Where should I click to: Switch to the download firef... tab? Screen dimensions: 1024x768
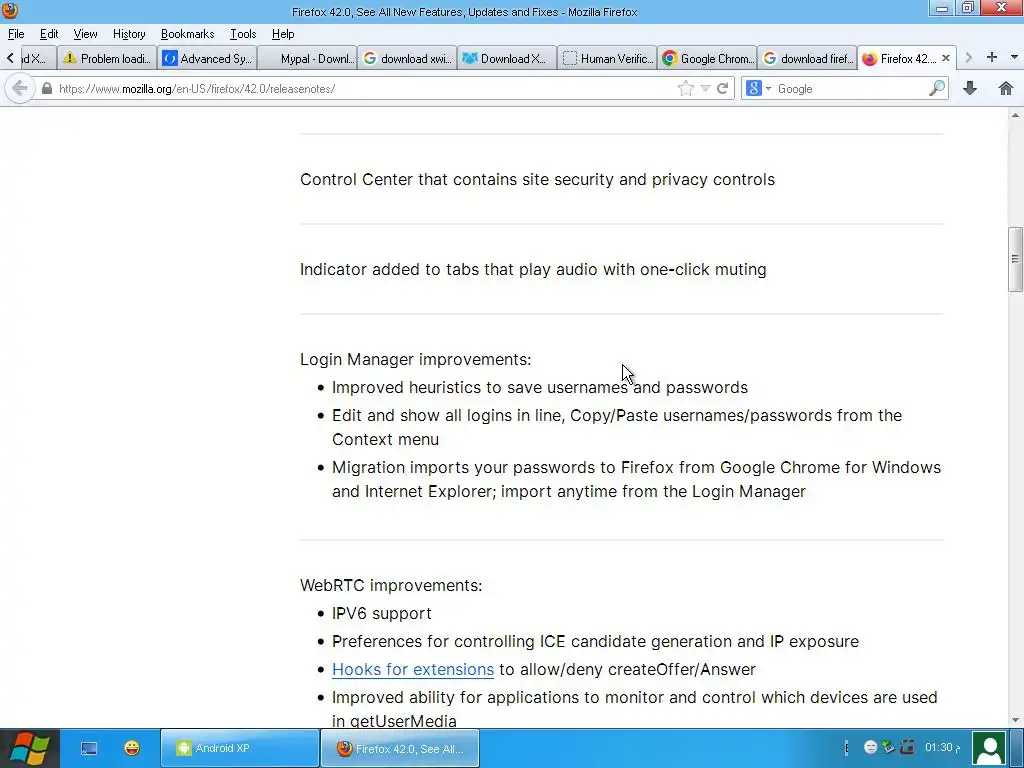808,58
